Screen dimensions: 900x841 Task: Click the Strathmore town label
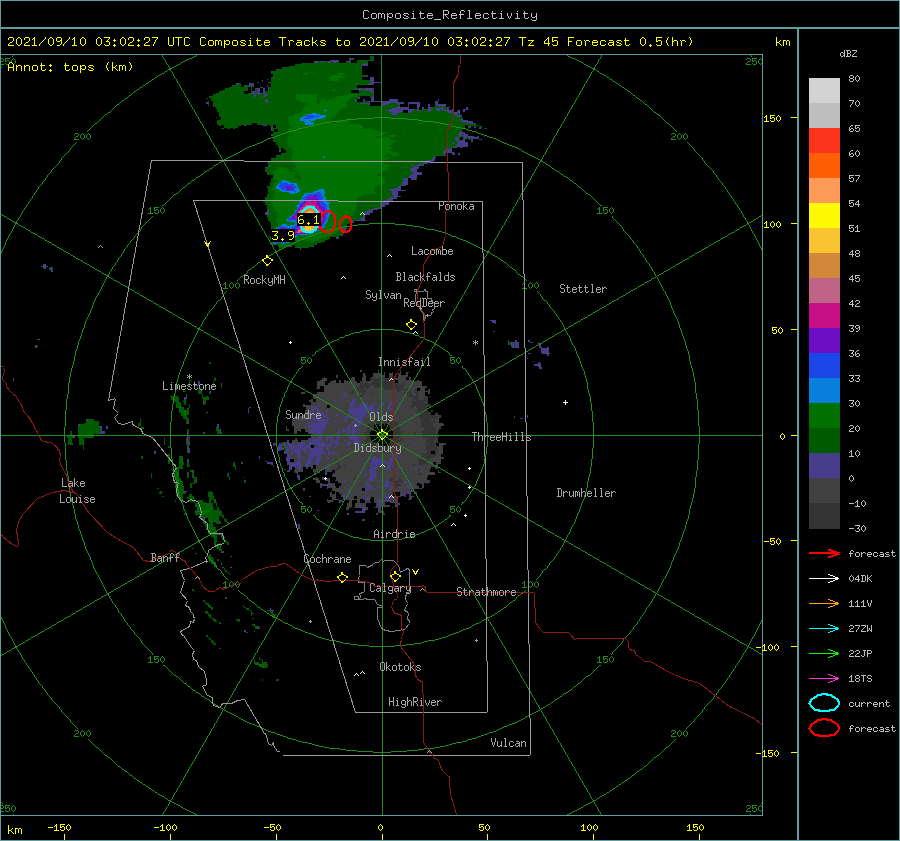[486, 592]
